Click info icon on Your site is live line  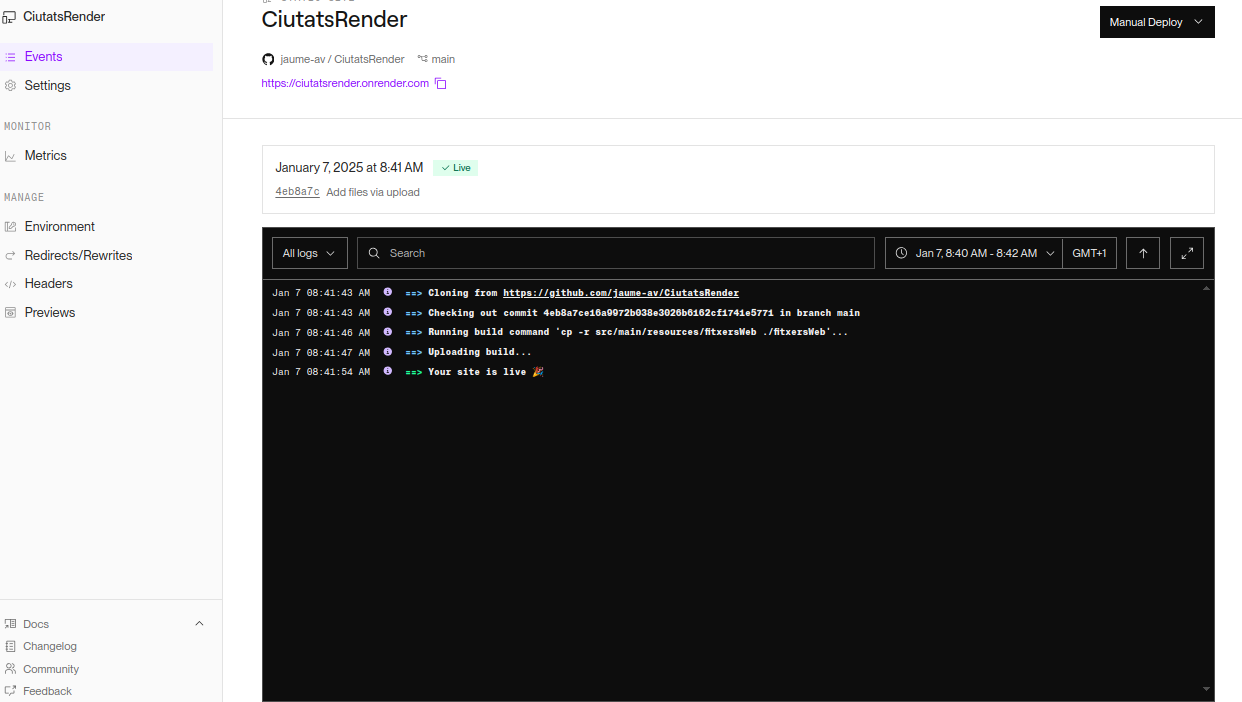tap(388, 371)
